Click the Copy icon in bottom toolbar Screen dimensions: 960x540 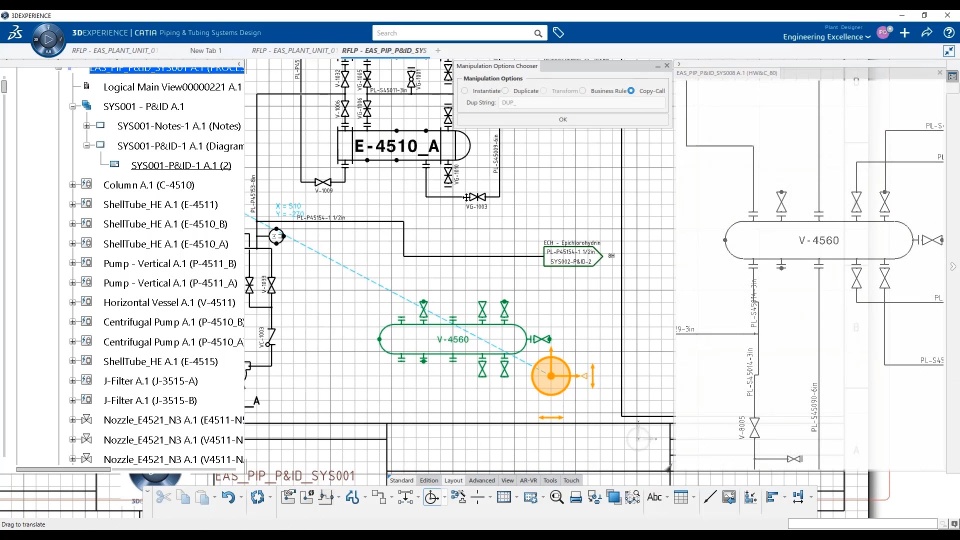point(182,497)
